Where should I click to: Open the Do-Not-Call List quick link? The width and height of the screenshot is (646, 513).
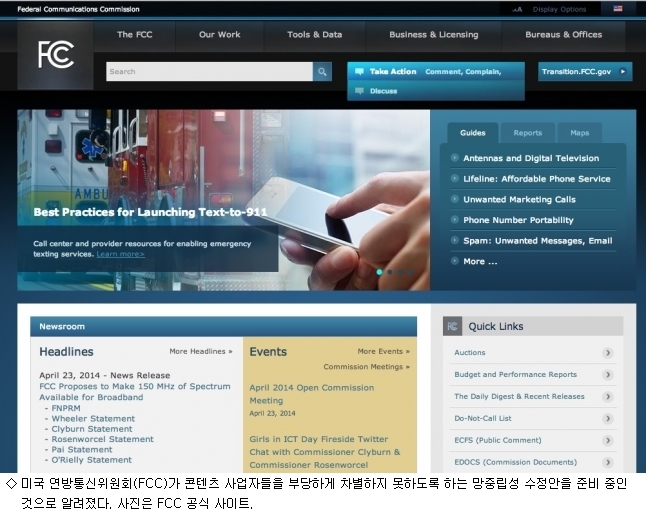coord(483,419)
